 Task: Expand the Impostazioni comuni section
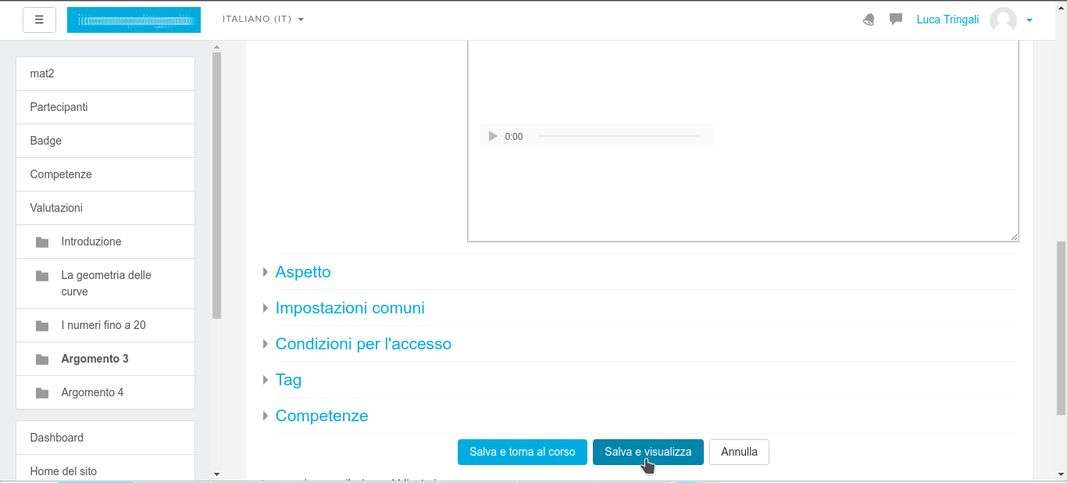pos(350,307)
